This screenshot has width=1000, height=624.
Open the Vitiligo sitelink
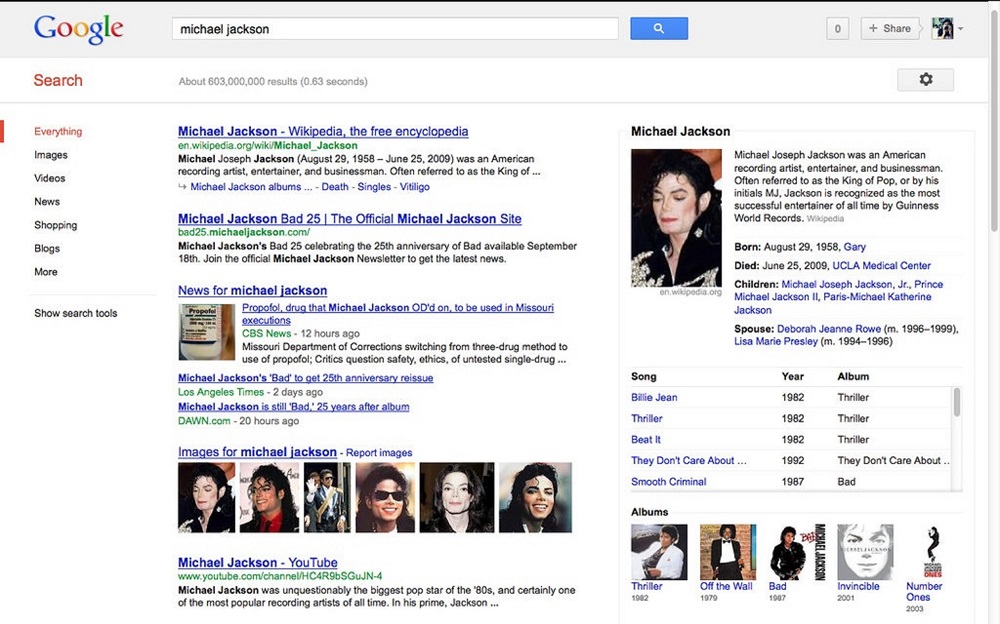click(415, 187)
